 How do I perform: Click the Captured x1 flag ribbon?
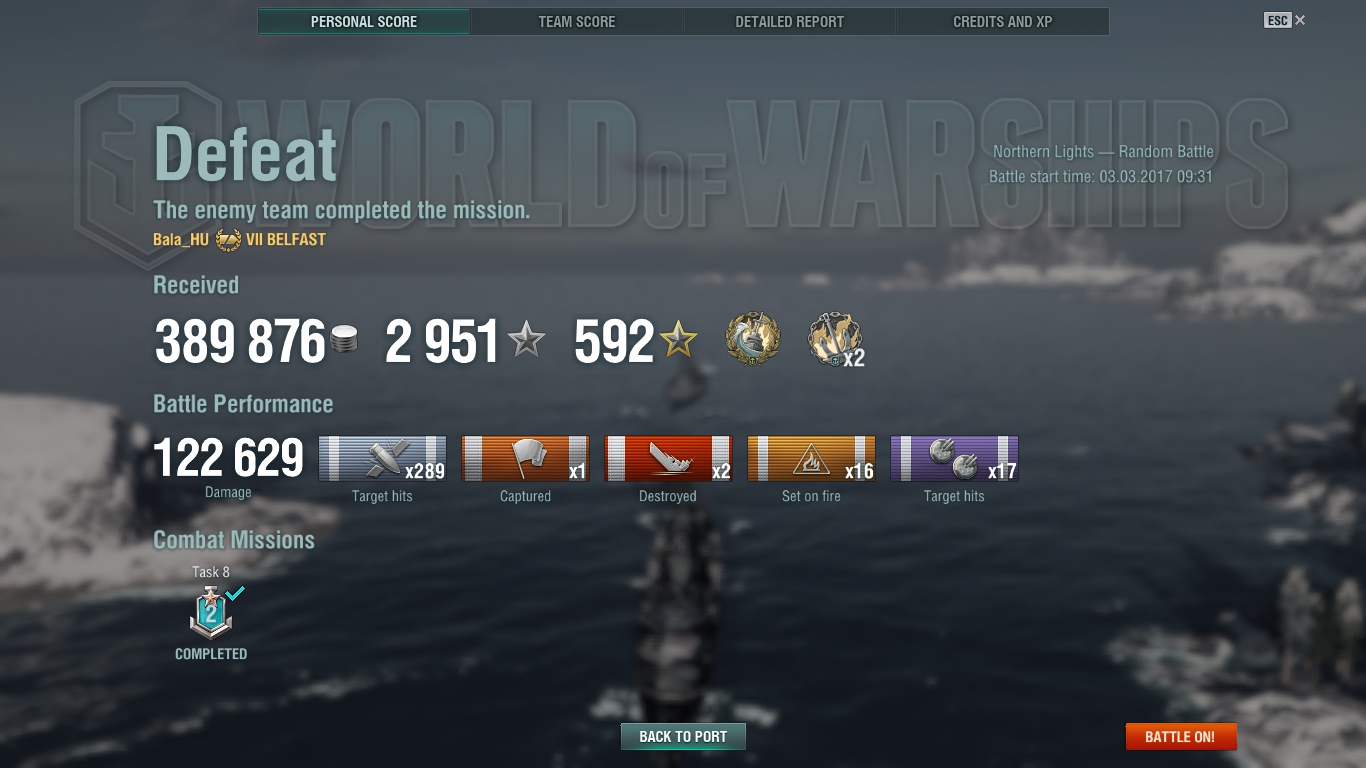(x=525, y=459)
